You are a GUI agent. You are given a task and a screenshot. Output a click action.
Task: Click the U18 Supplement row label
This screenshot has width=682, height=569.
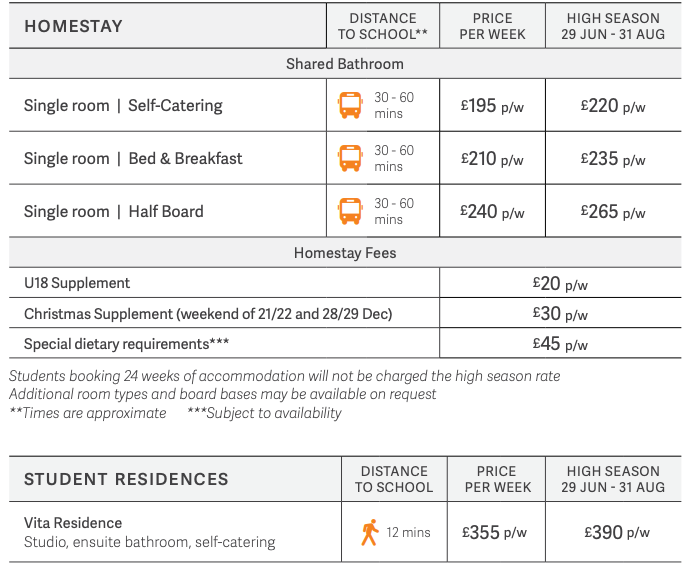click(77, 283)
